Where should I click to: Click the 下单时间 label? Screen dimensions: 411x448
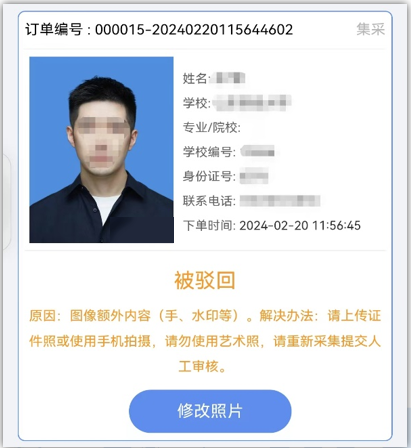tap(209, 226)
